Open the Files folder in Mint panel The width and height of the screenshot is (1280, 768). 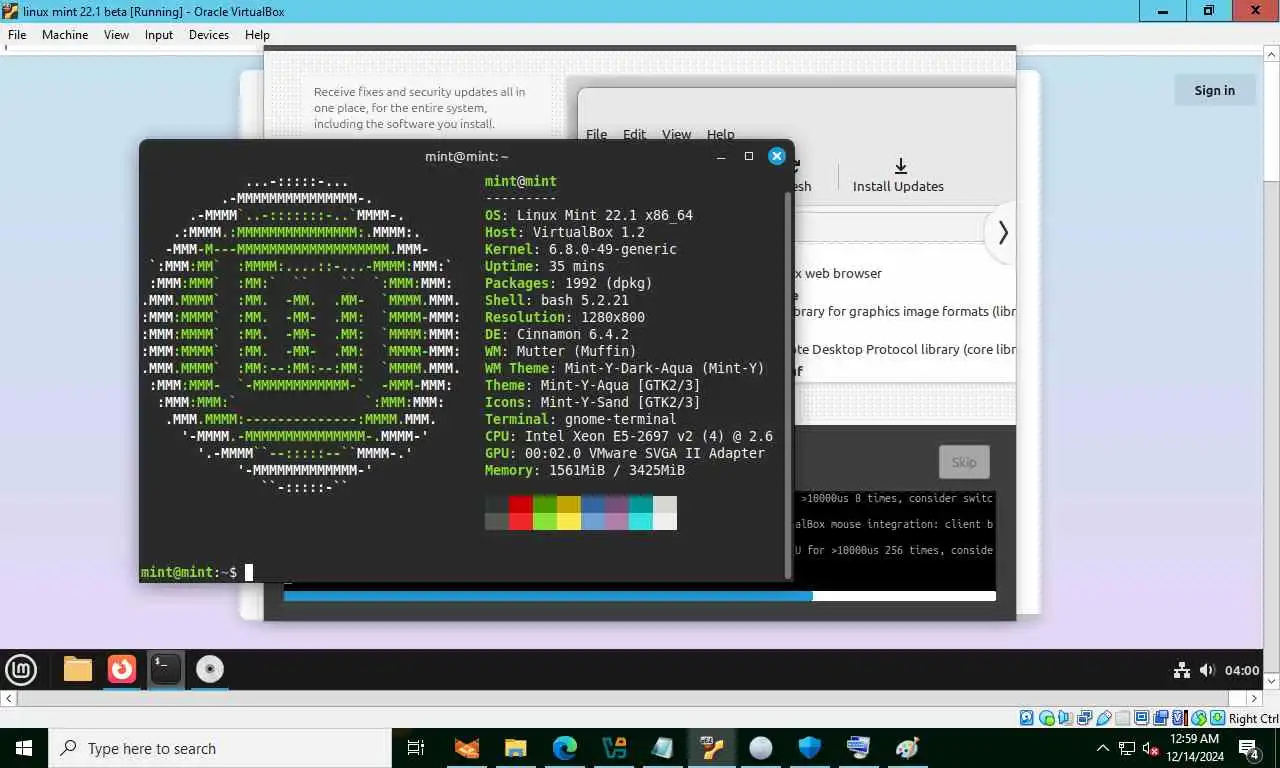pos(78,669)
